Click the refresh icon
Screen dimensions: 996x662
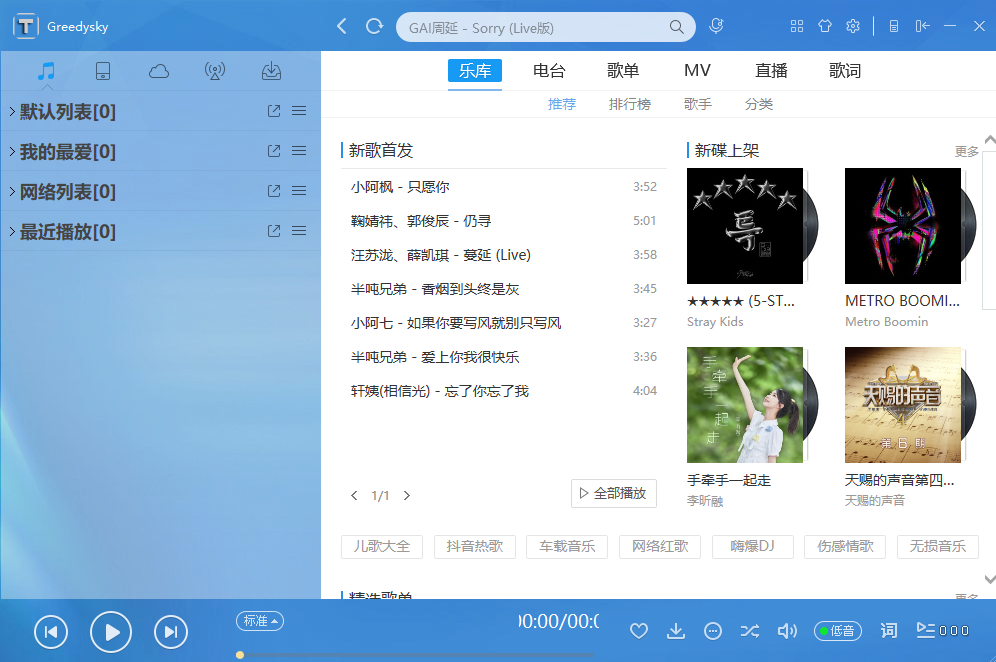[x=375, y=26]
